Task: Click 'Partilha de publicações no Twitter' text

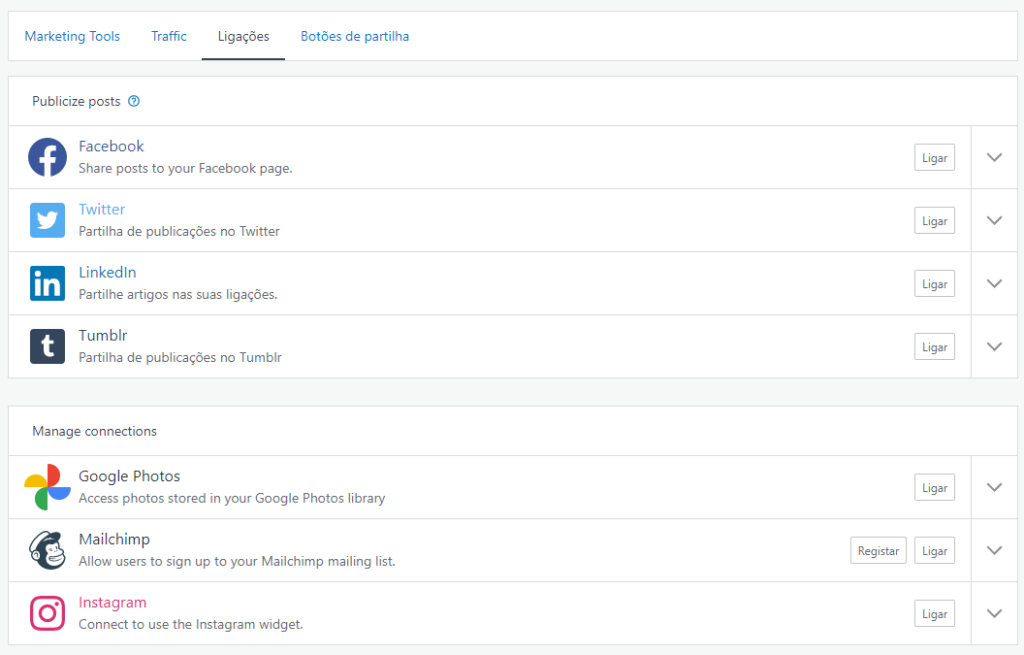Action: [179, 231]
